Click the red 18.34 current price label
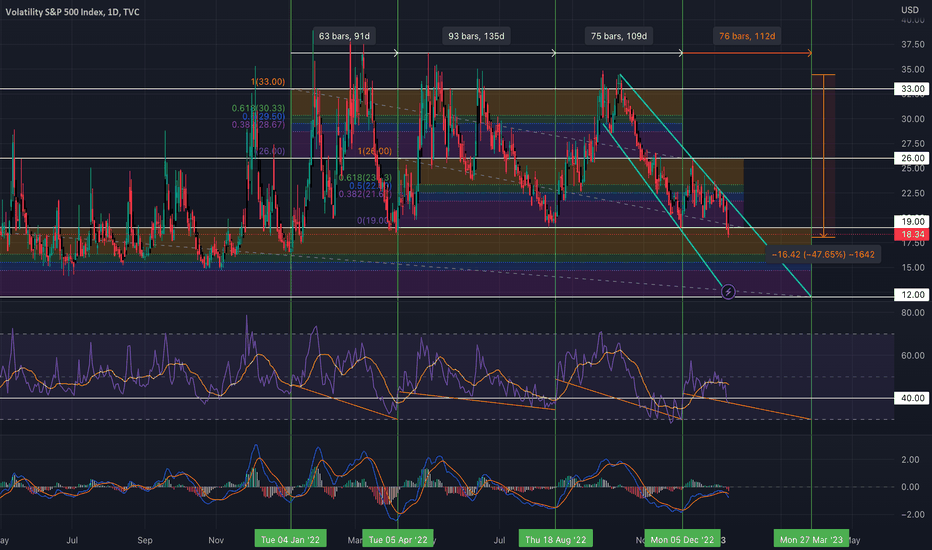 912,234
